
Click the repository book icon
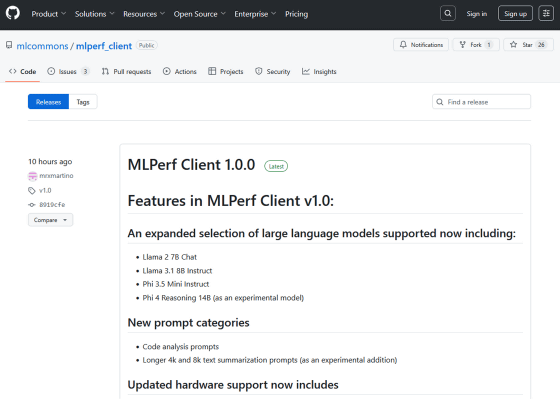point(9,45)
